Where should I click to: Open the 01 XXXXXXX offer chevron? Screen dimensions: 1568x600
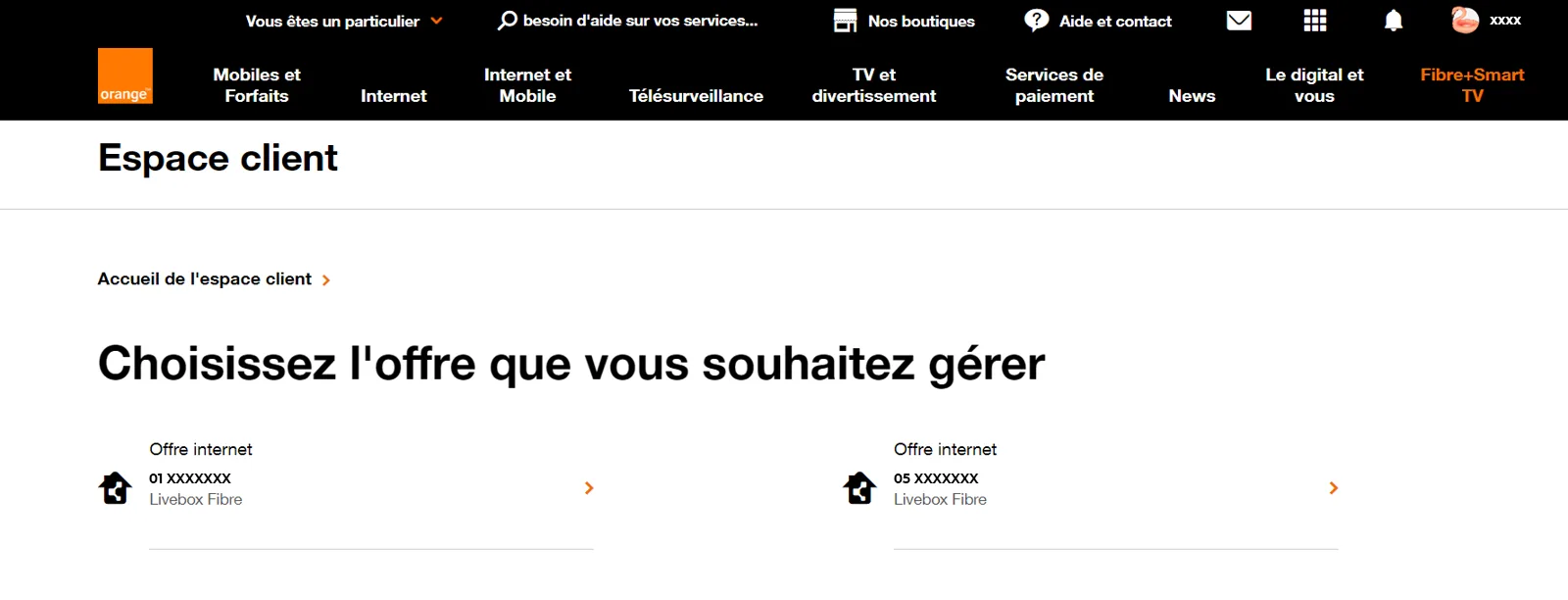(589, 487)
